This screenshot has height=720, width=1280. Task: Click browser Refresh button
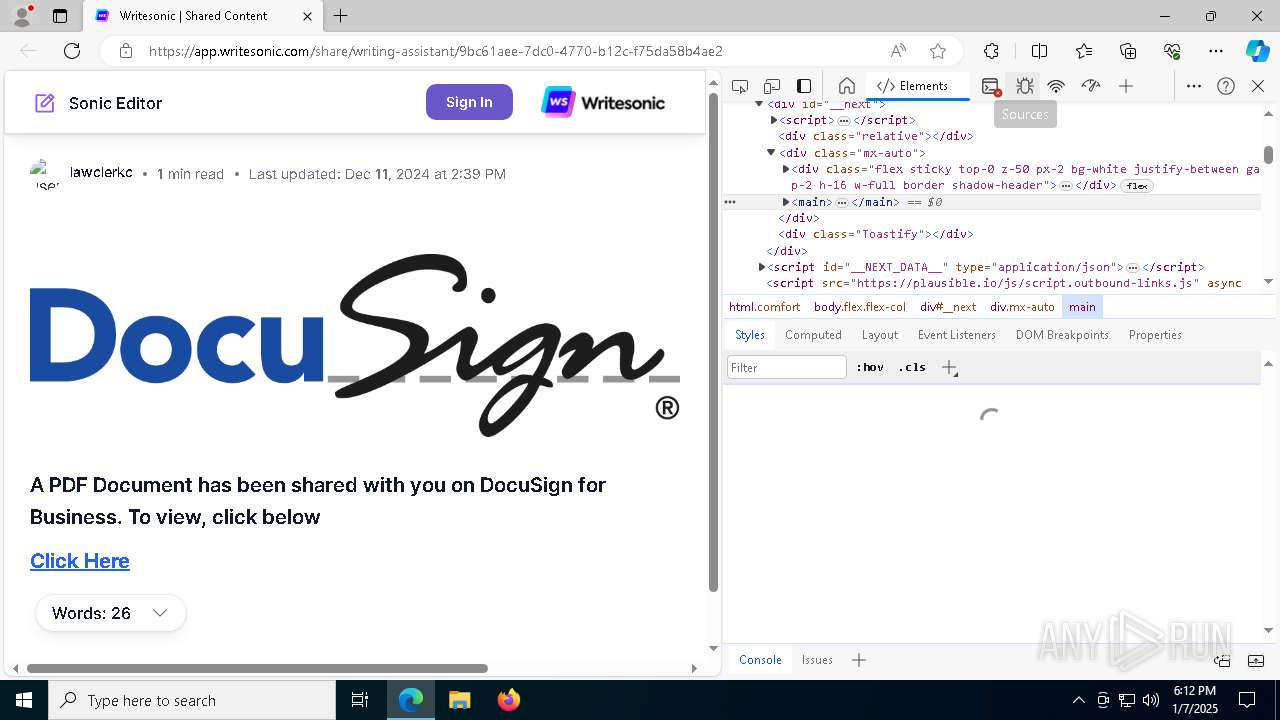[72, 51]
